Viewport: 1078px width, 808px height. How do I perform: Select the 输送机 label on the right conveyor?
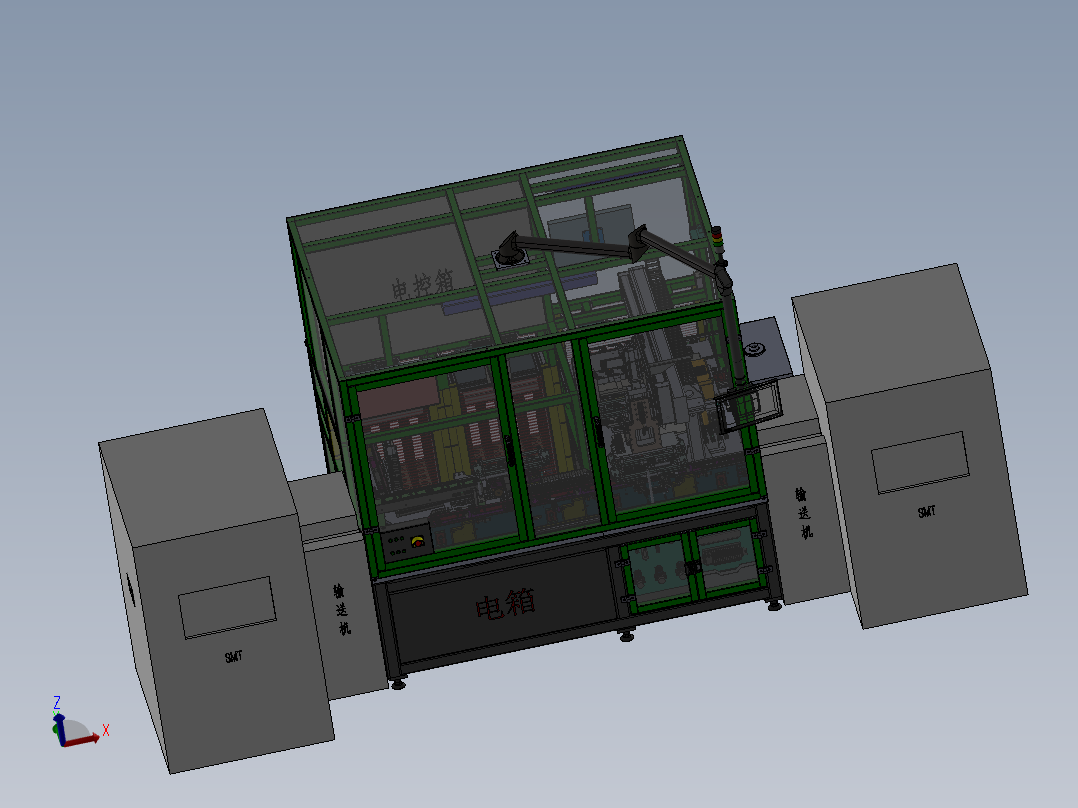[x=804, y=513]
